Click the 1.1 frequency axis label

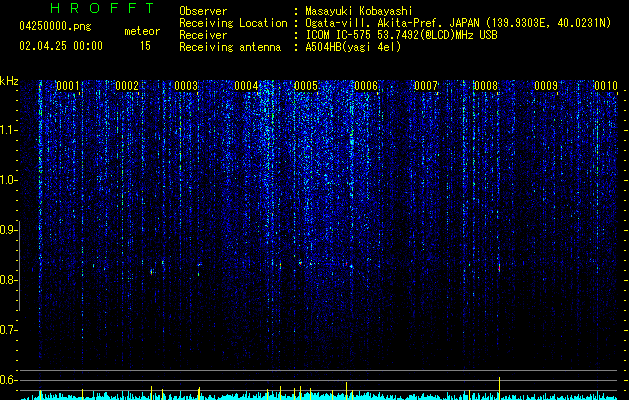point(8,130)
